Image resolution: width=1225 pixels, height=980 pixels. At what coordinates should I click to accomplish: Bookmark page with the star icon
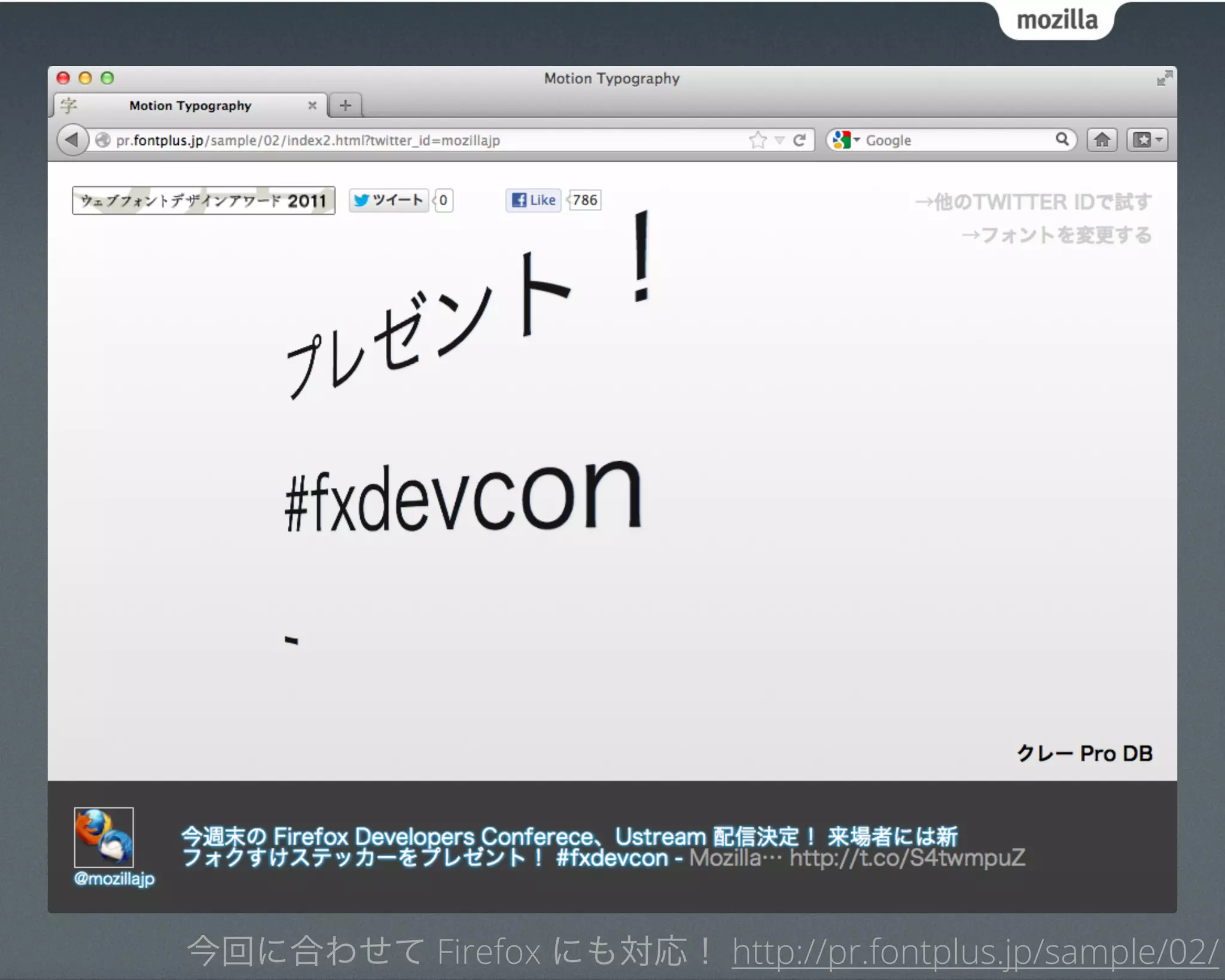[757, 140]
